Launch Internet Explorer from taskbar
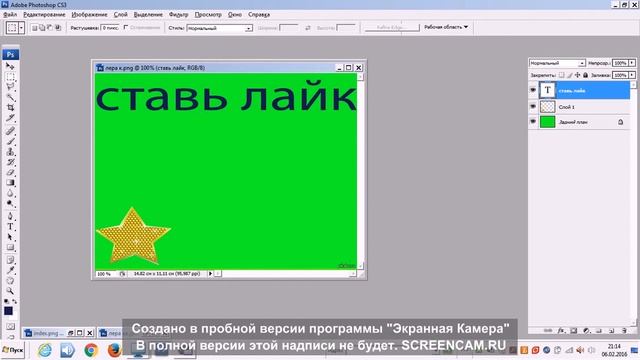Screen dimensions: 640x360 tap(45, 350)
